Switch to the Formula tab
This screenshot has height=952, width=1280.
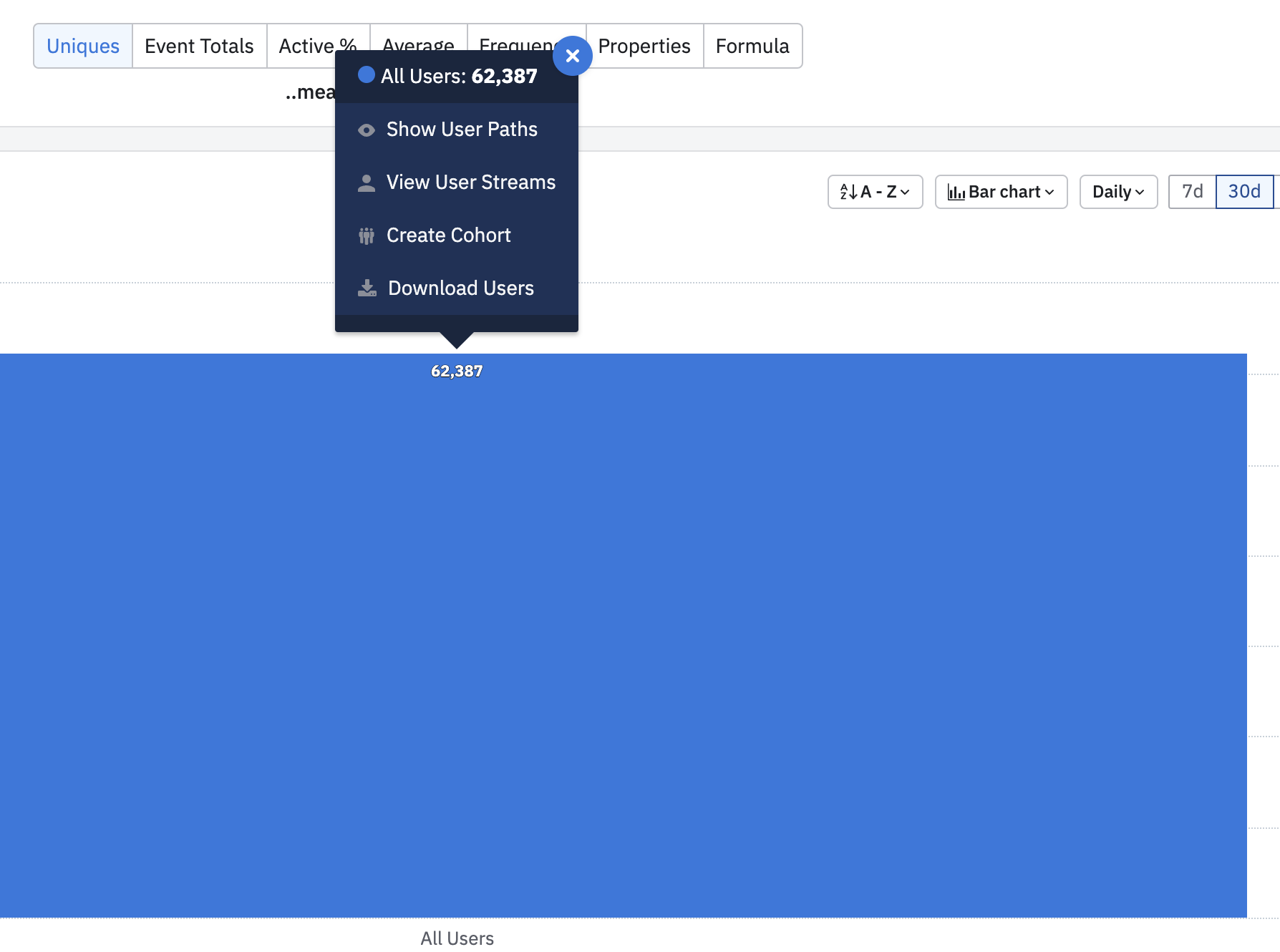(x=752, y=46)
